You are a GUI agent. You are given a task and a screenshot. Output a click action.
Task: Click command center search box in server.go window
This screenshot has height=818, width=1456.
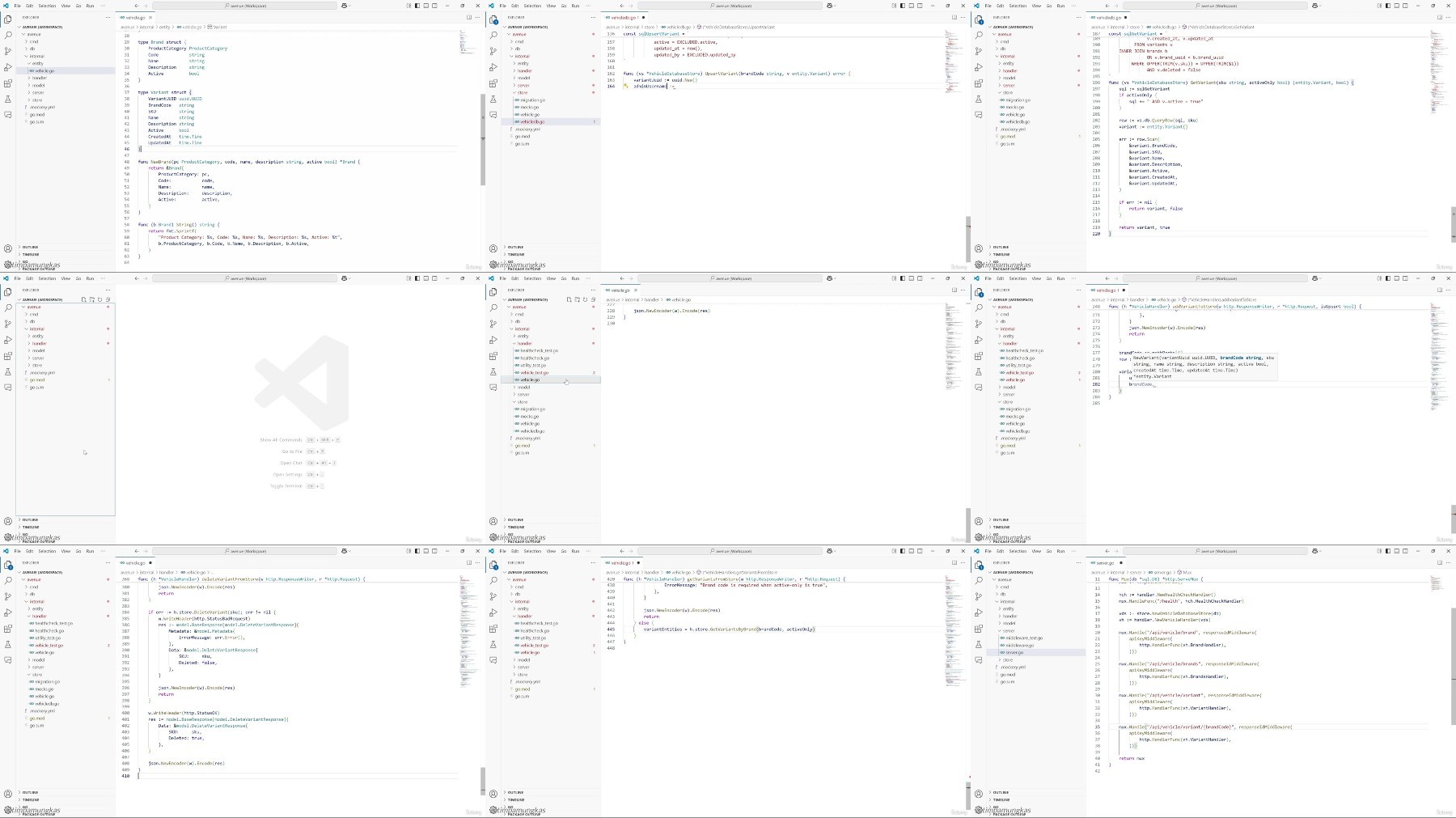point(1215,551)
